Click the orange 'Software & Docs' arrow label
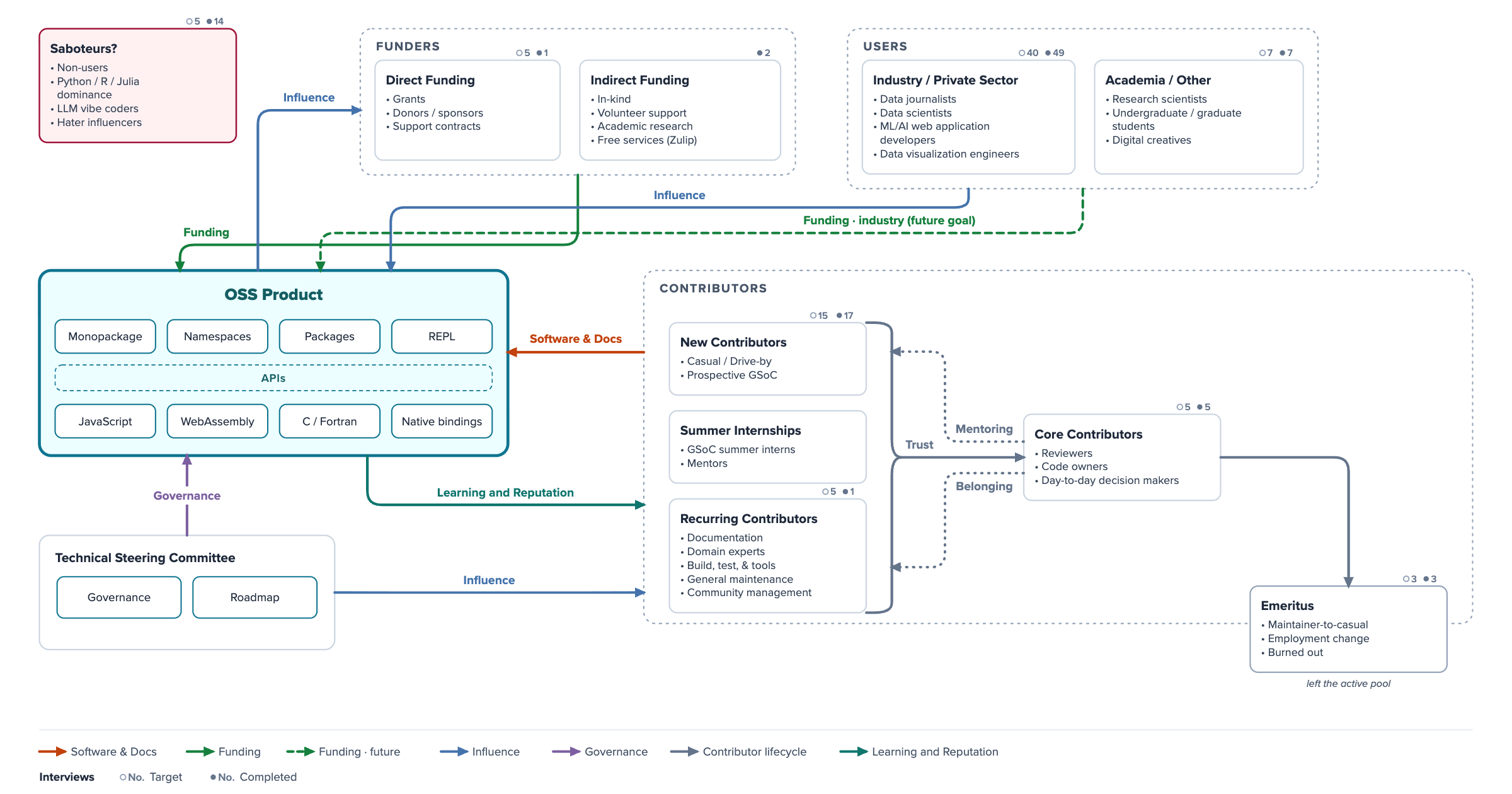 (576, 338)
